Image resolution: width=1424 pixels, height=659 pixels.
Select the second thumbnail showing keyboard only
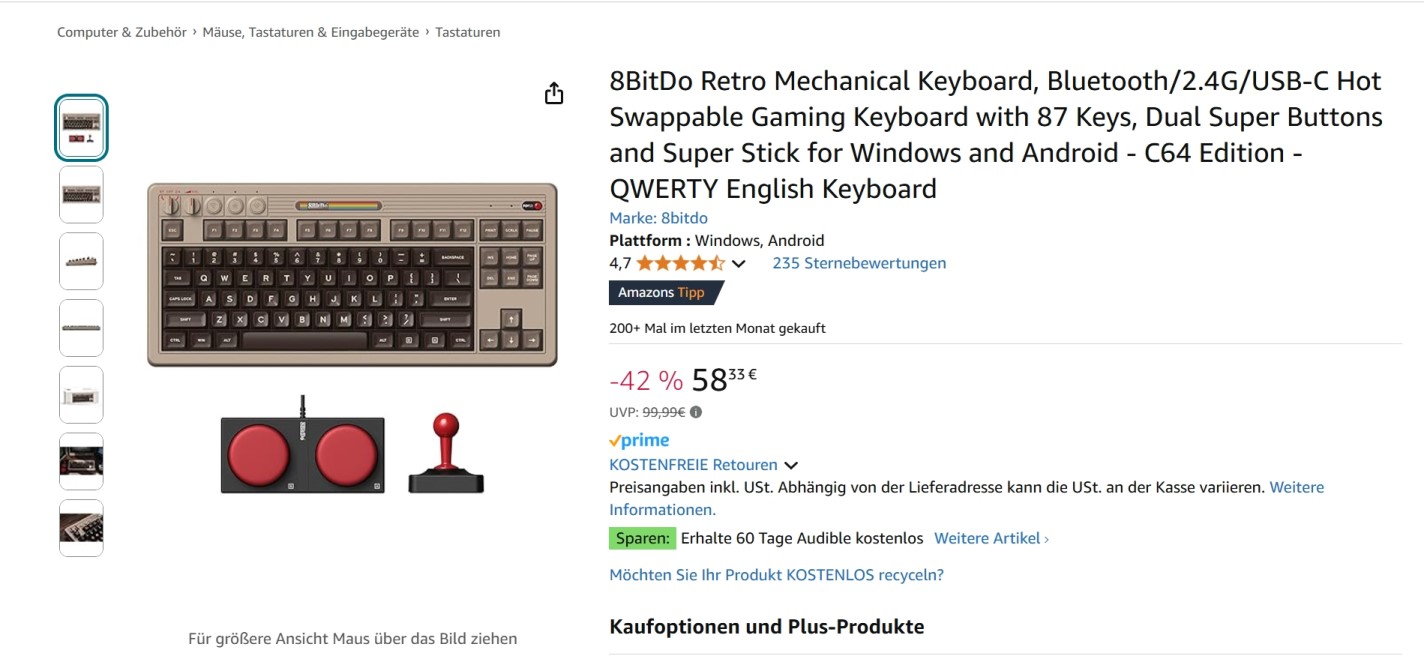(81, 194)
